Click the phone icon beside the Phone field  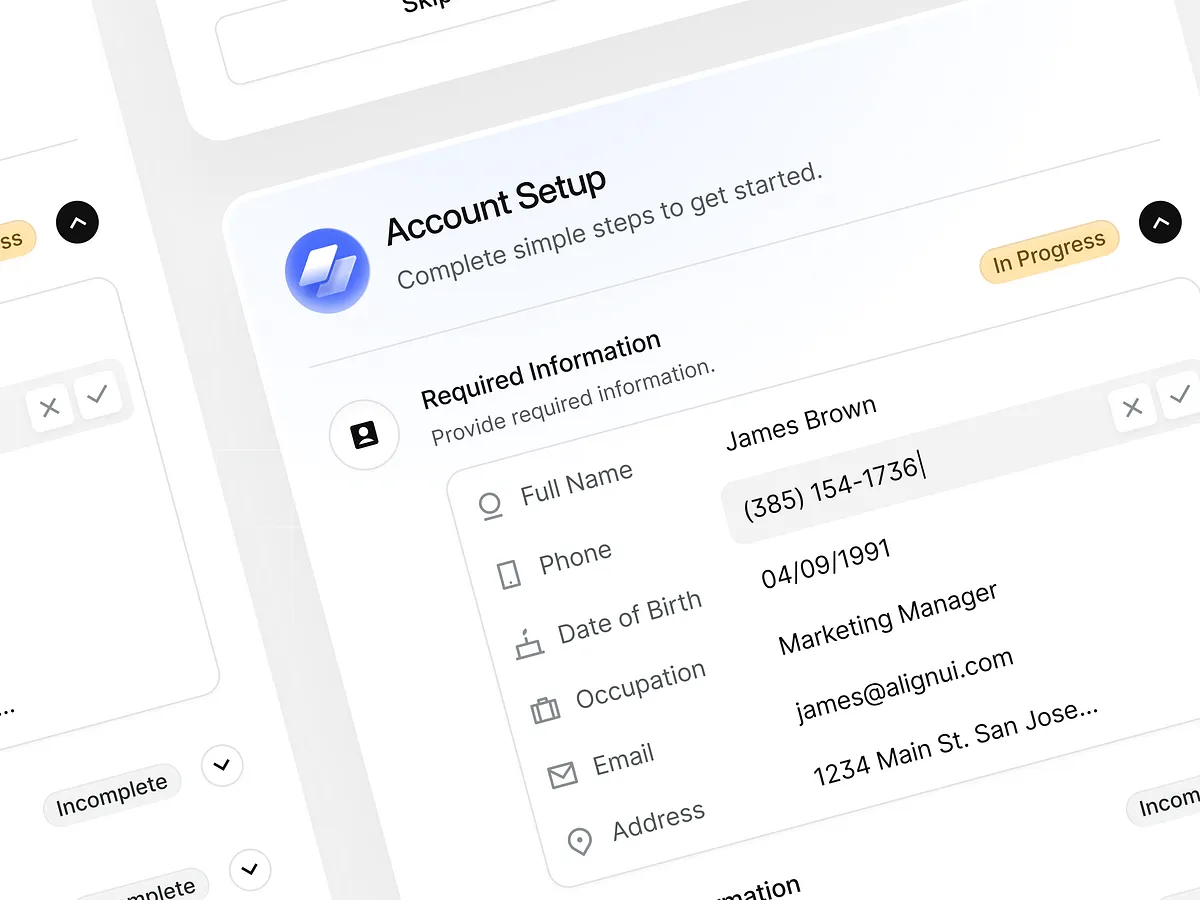pyautogui.click(x=508, y=575)
